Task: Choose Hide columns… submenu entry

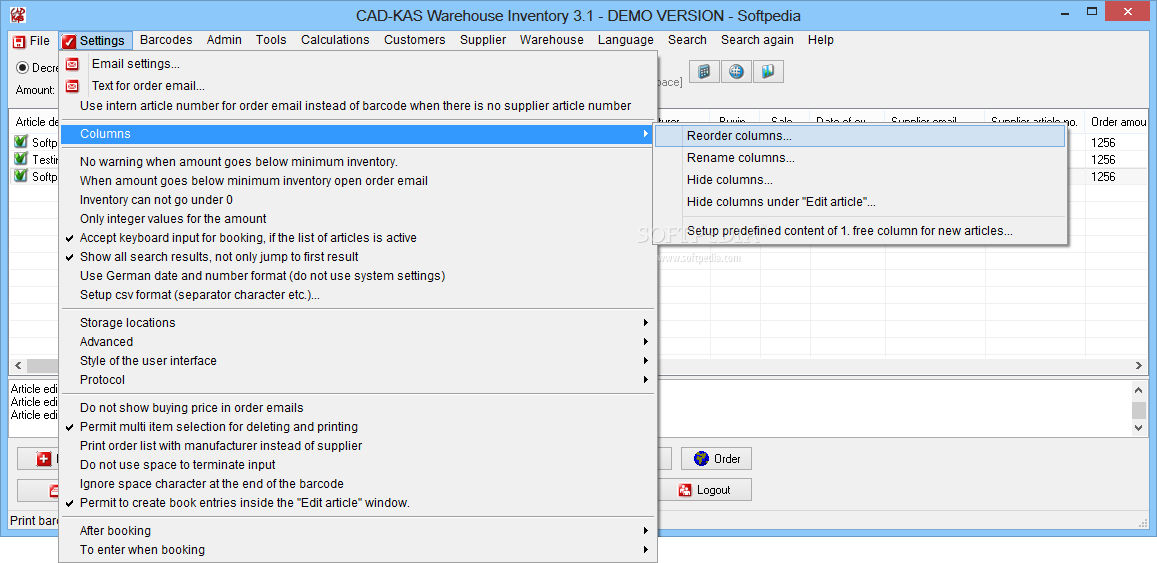Action: 860,180
